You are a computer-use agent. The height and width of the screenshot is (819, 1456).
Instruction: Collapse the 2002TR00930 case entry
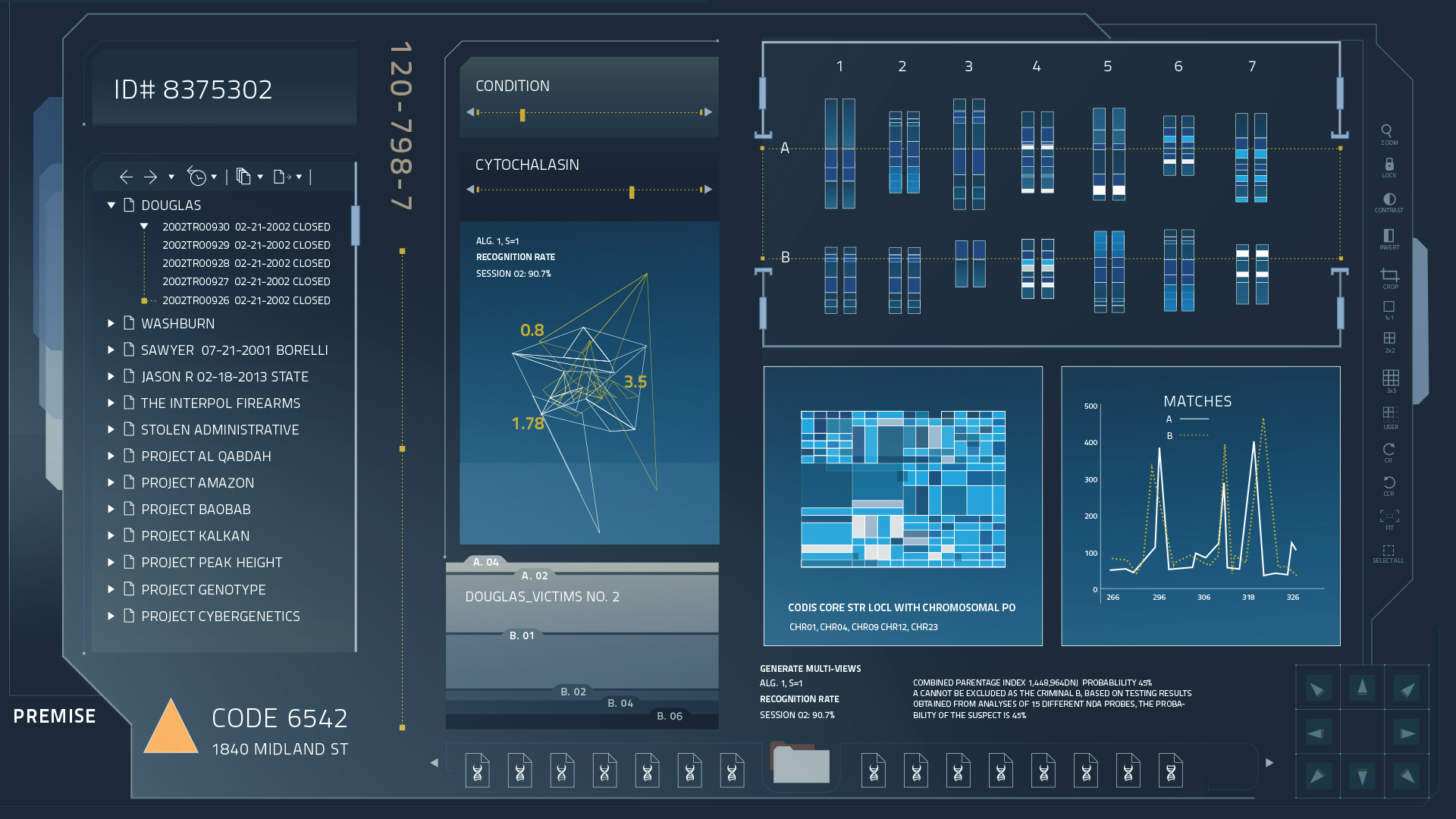pos(144,227)
